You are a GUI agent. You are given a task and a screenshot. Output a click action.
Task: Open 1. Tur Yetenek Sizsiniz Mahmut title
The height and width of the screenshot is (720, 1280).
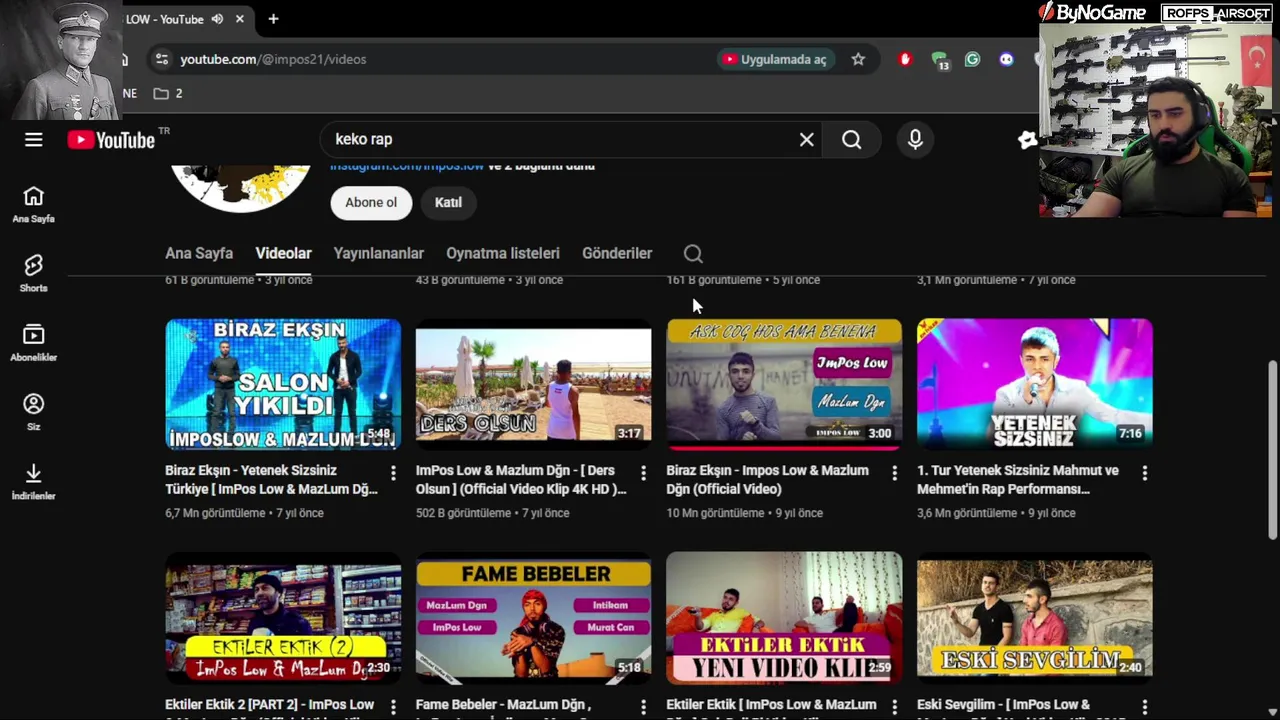(x=1018, y=480)
